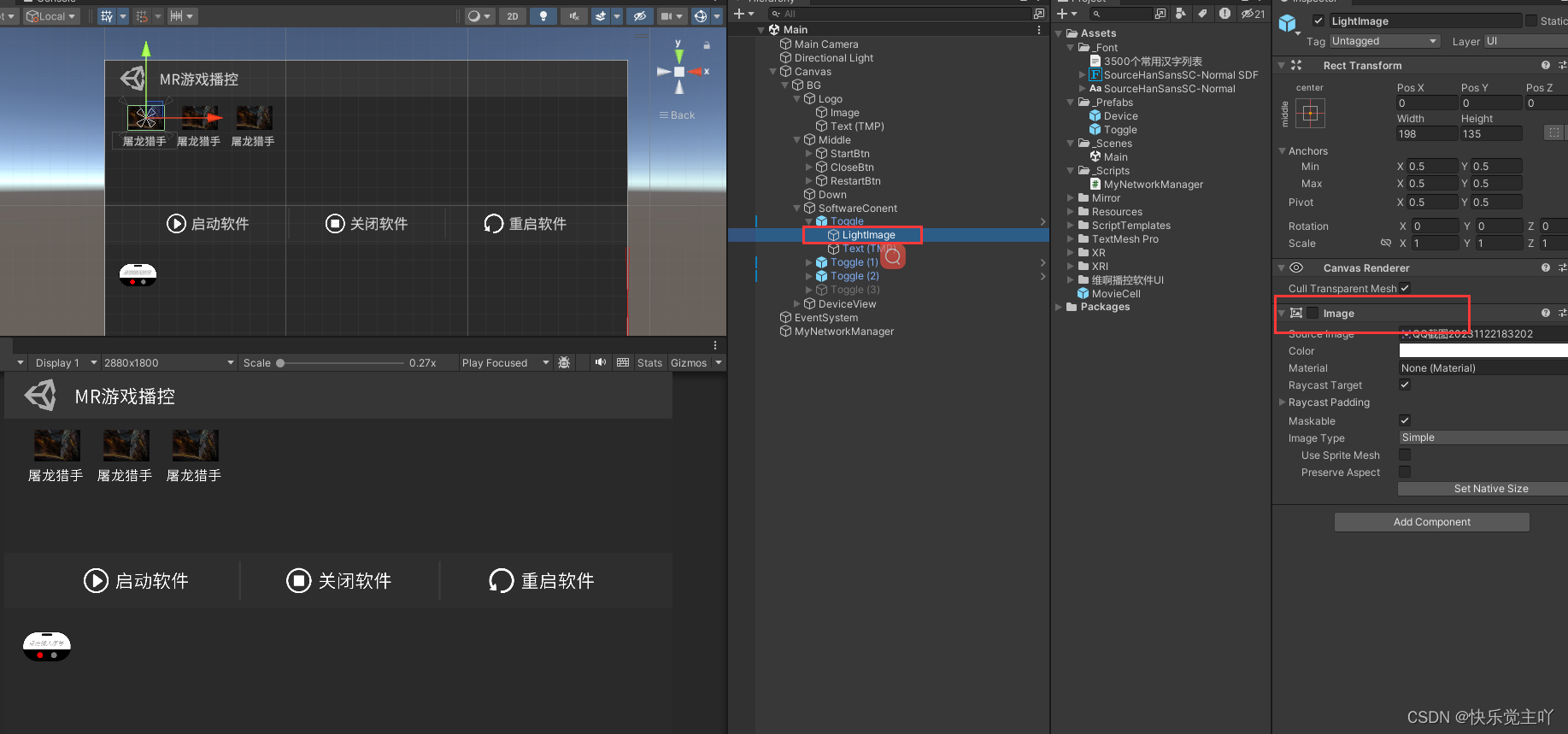Screen dimensions: 1568x734
Task: Toggle Cull Transparent Mesh checkbox
Action: click(x=1405, y=289)
